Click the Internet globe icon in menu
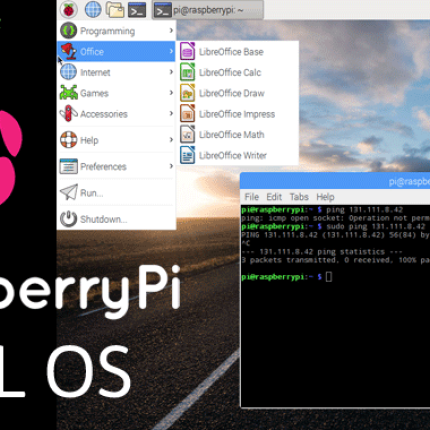This screenshot has height=430, width=430. (x=68, y=72)
